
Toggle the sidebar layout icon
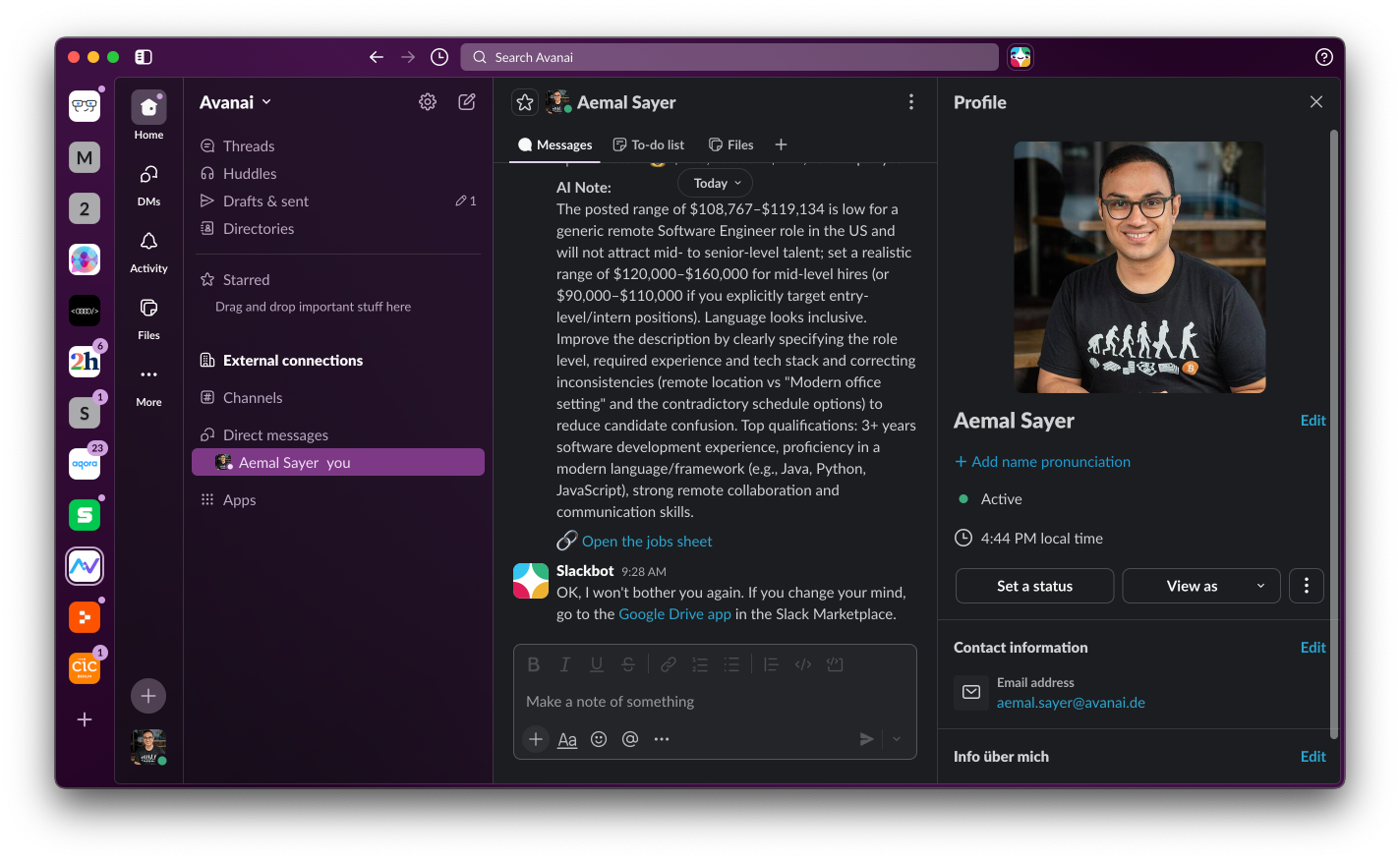(144, 57)
